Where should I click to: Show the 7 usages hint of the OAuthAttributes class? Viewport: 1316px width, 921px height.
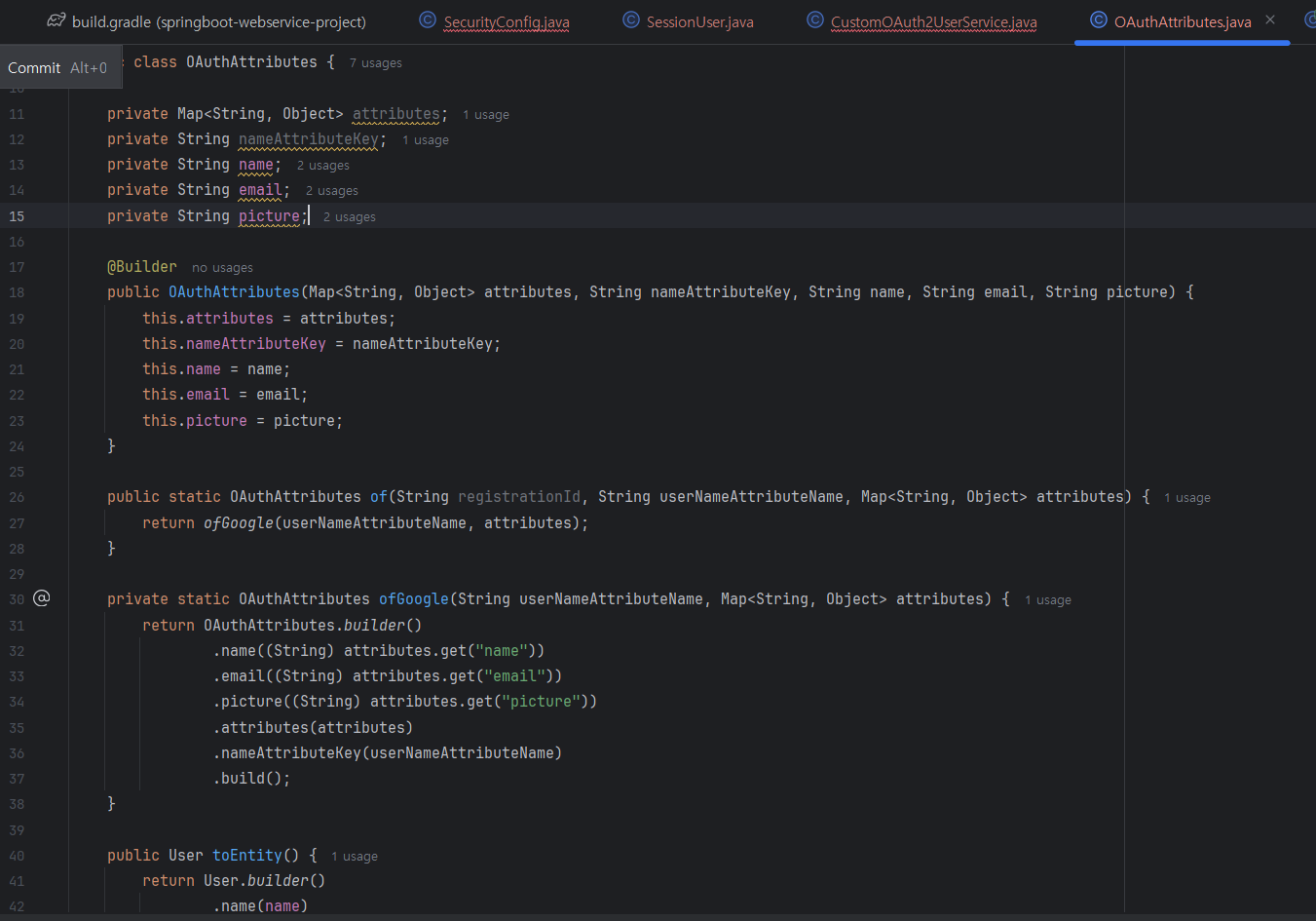click(376, 63)
